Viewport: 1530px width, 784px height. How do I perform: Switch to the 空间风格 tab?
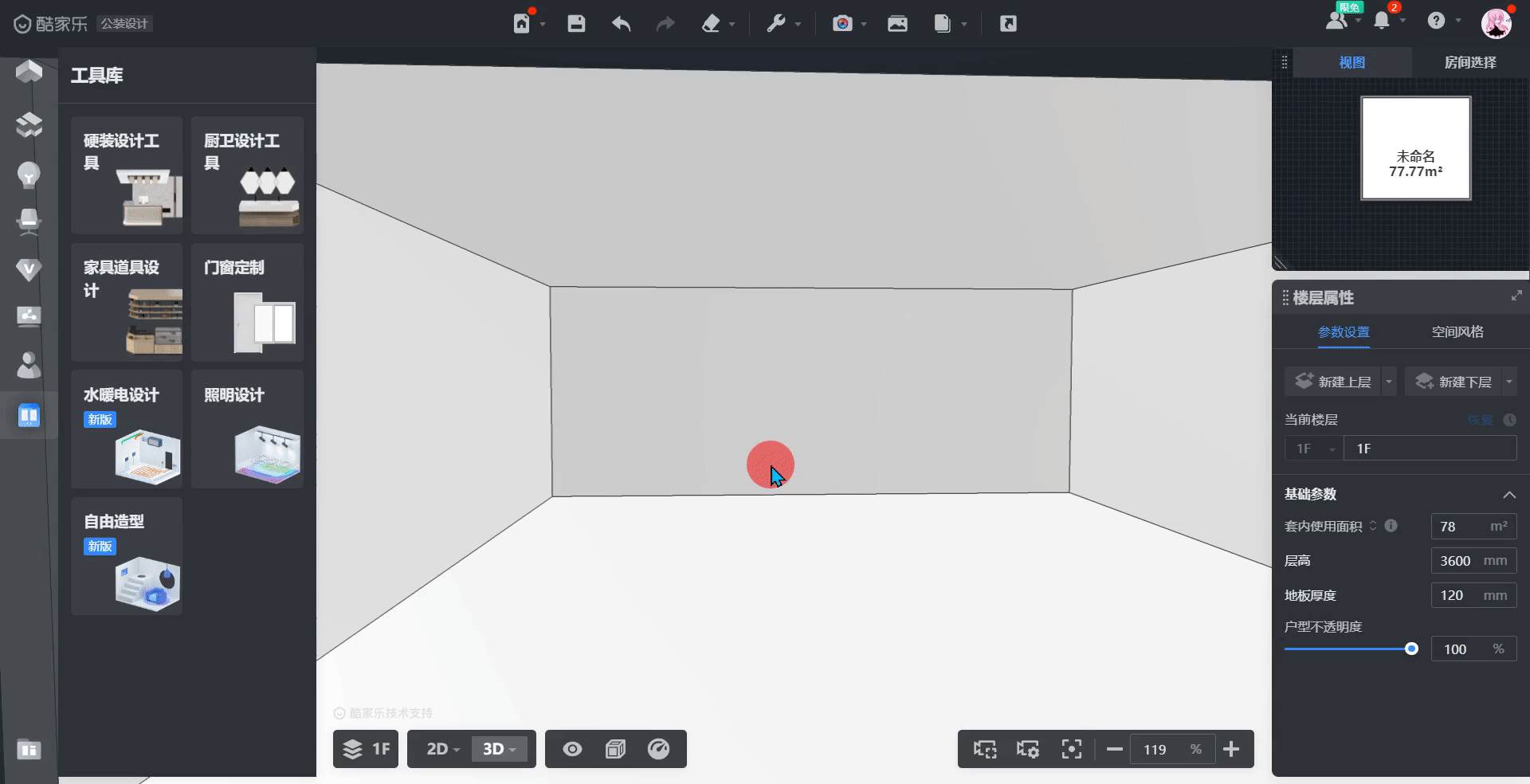coord(1457,332)
